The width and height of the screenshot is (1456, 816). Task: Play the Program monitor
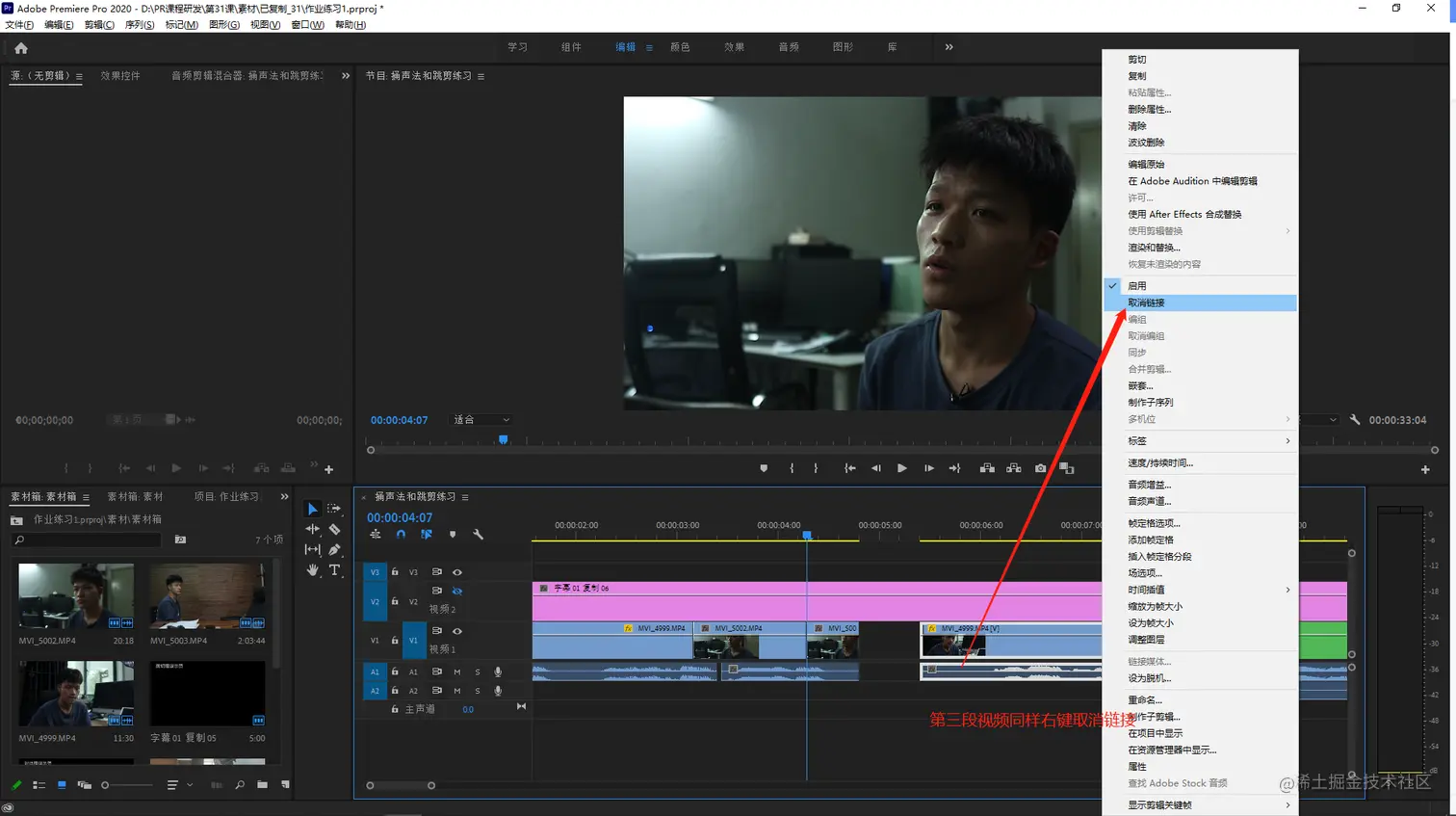(x=902, y=468)
